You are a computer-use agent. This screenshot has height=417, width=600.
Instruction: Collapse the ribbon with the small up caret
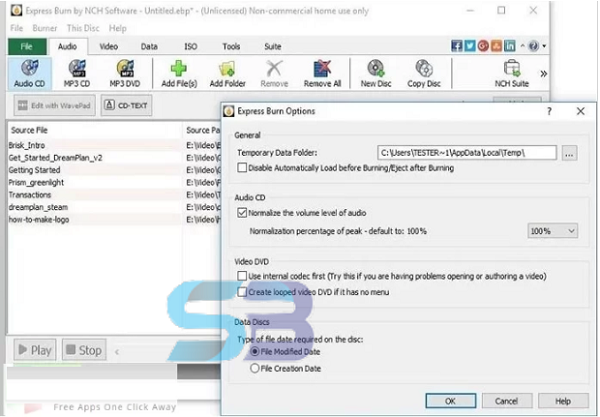point(522,46)
